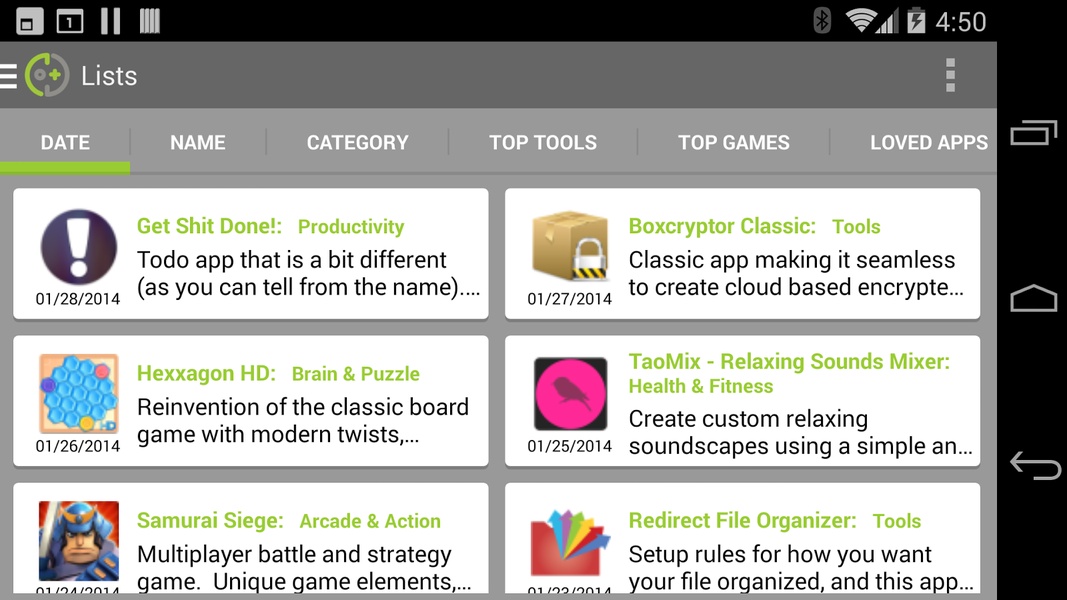Tap the Android home button
1067x600 pixels.
(1034, 298)
